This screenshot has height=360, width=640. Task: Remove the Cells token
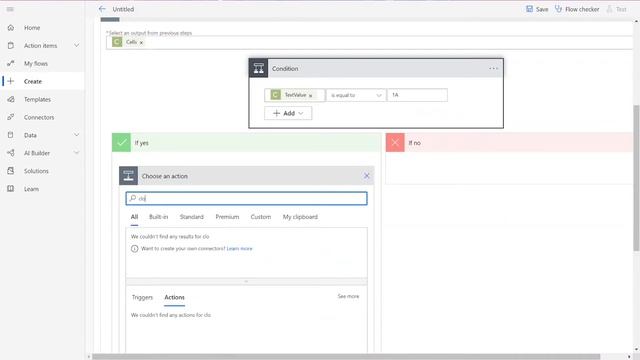[141, 42]
